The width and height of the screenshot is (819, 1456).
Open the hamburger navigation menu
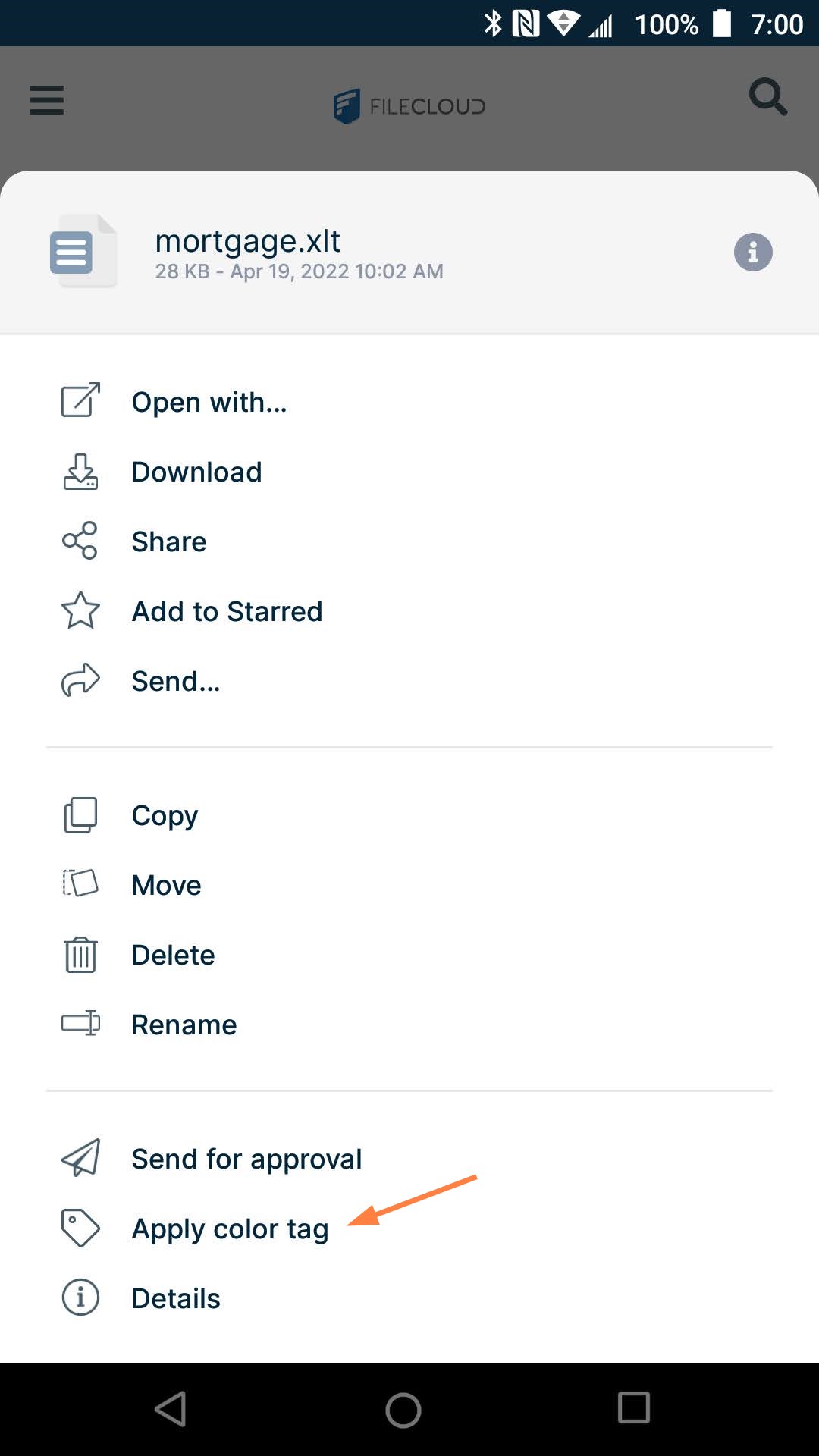[x=47, y=99]
